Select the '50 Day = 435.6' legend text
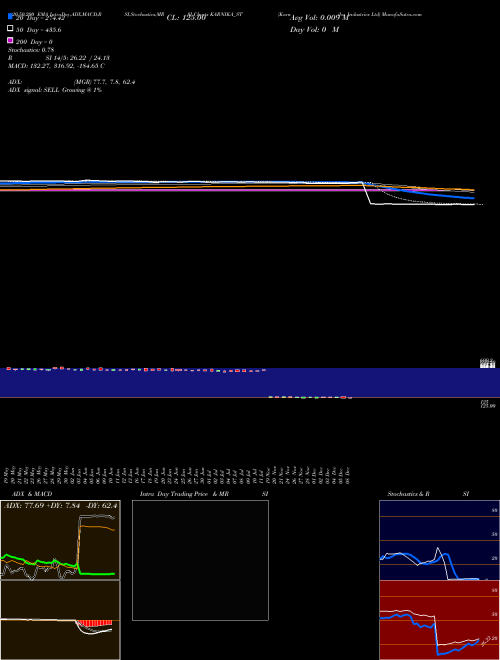 click(x=39, y=30)
